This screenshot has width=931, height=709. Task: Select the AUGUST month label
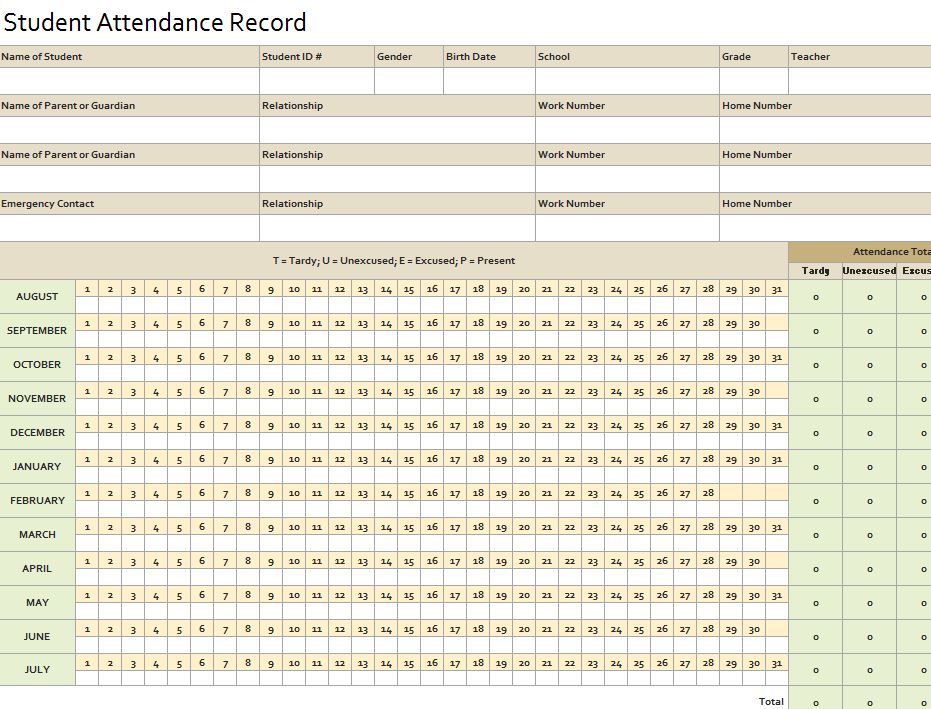tap(37, 296)
